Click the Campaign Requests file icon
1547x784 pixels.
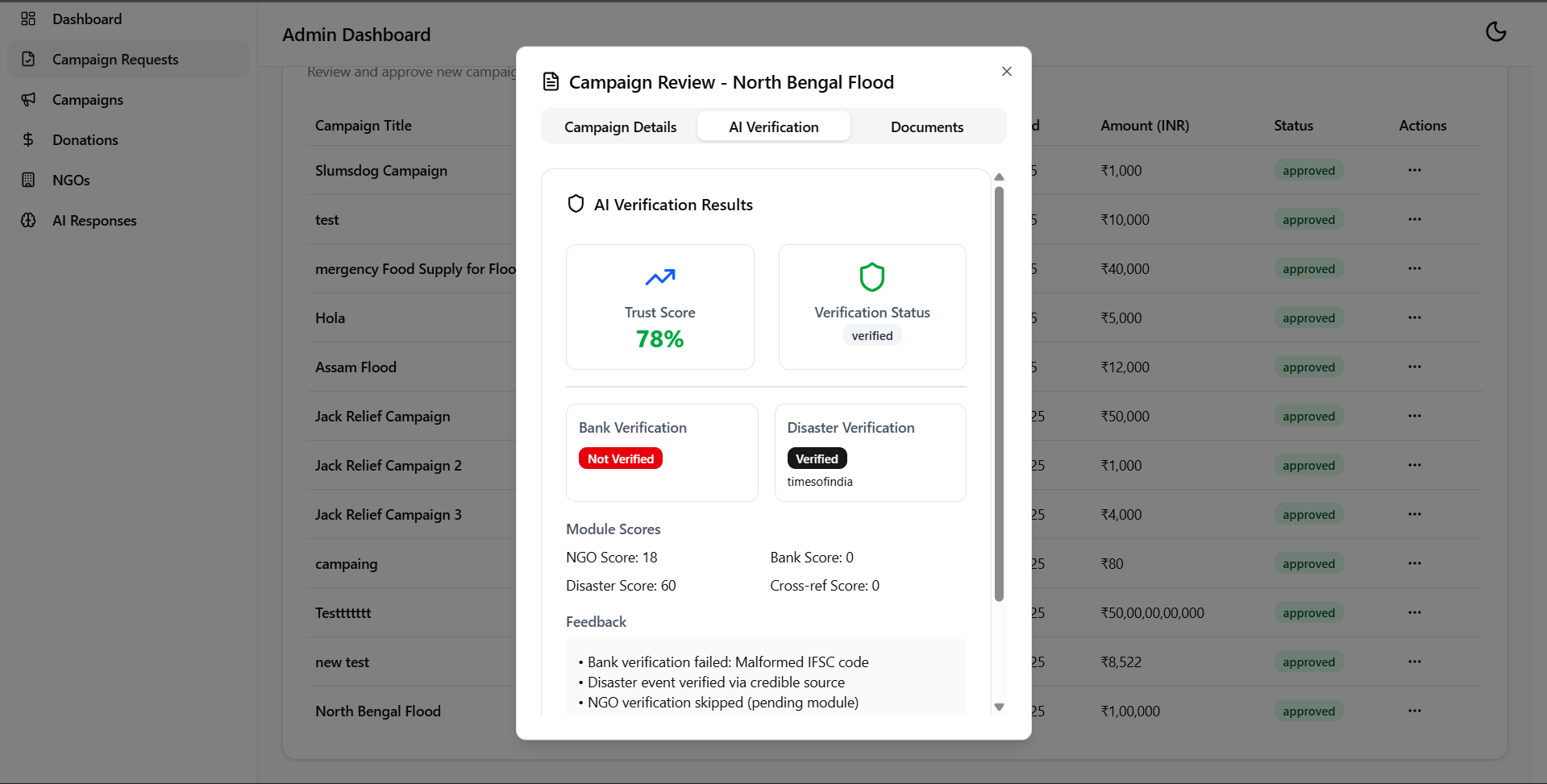(x=28, y=59)
